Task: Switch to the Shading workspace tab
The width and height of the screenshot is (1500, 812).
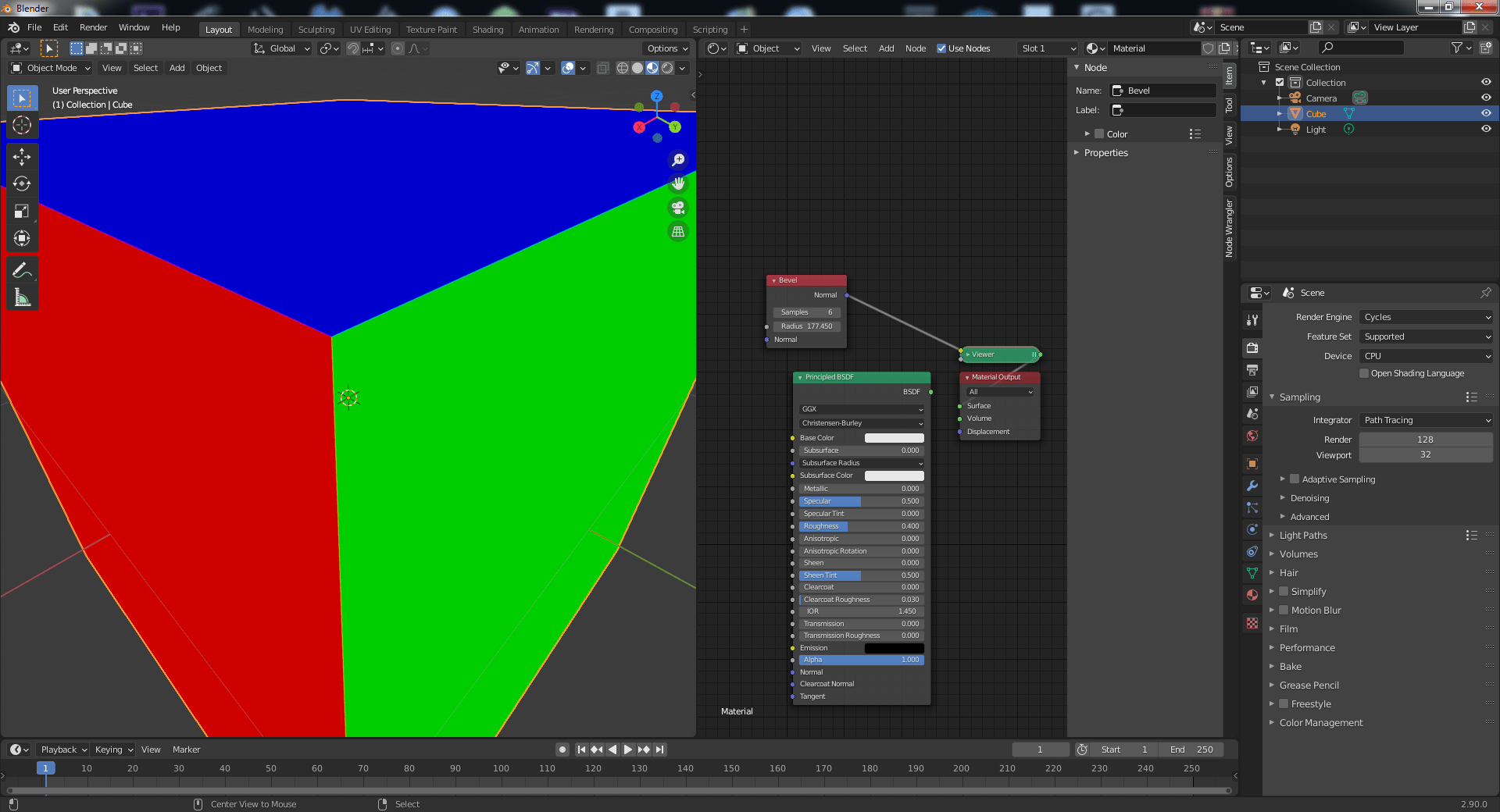Action: tap(487, 29)
